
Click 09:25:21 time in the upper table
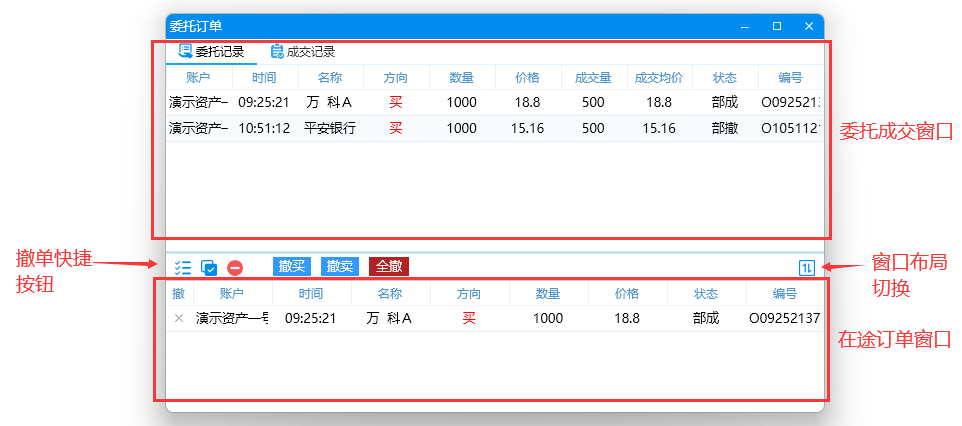click(x=264, y=103)
